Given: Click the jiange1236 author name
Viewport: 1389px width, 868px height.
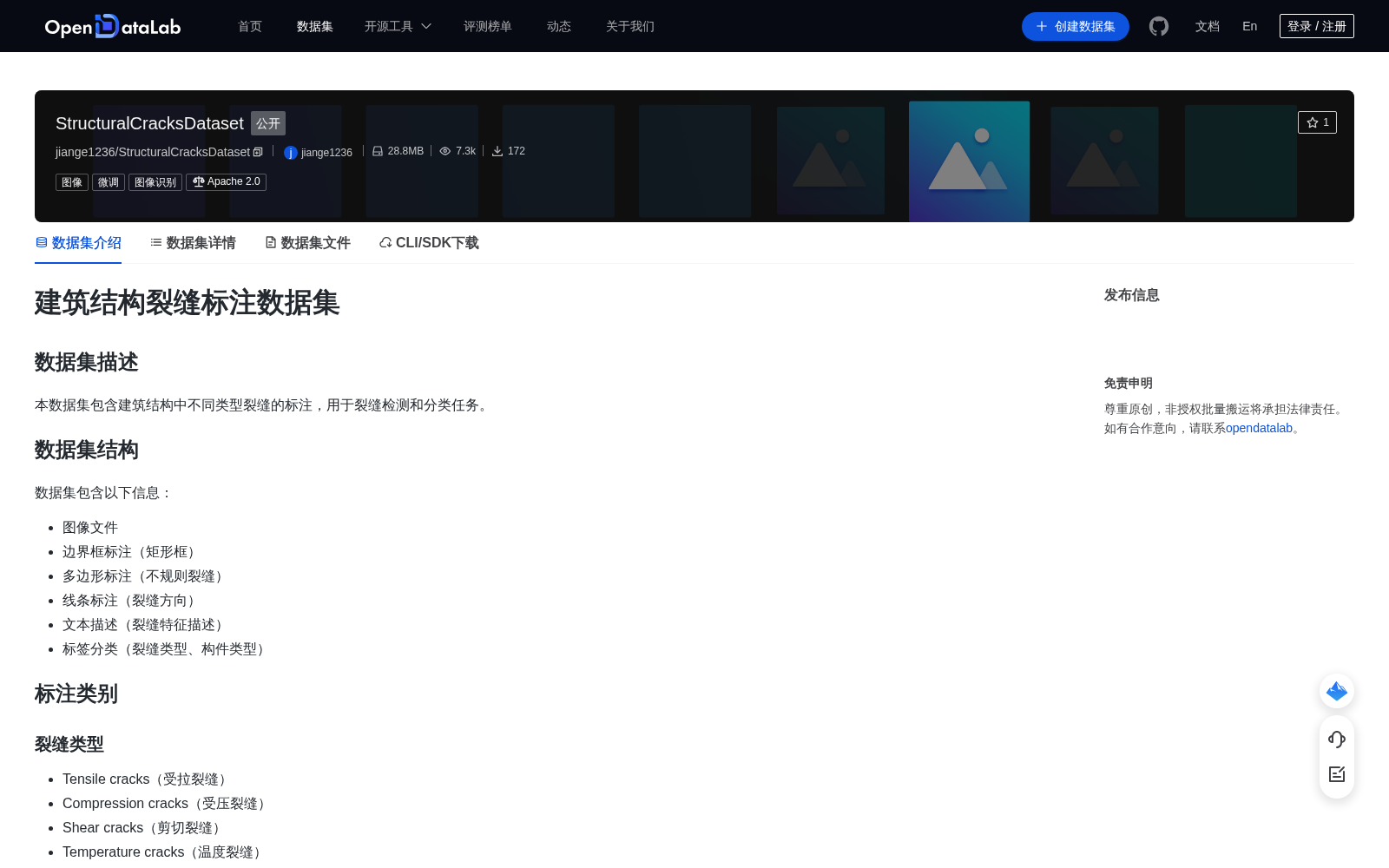Looking at the screenshot, I should tap(326, 153).
